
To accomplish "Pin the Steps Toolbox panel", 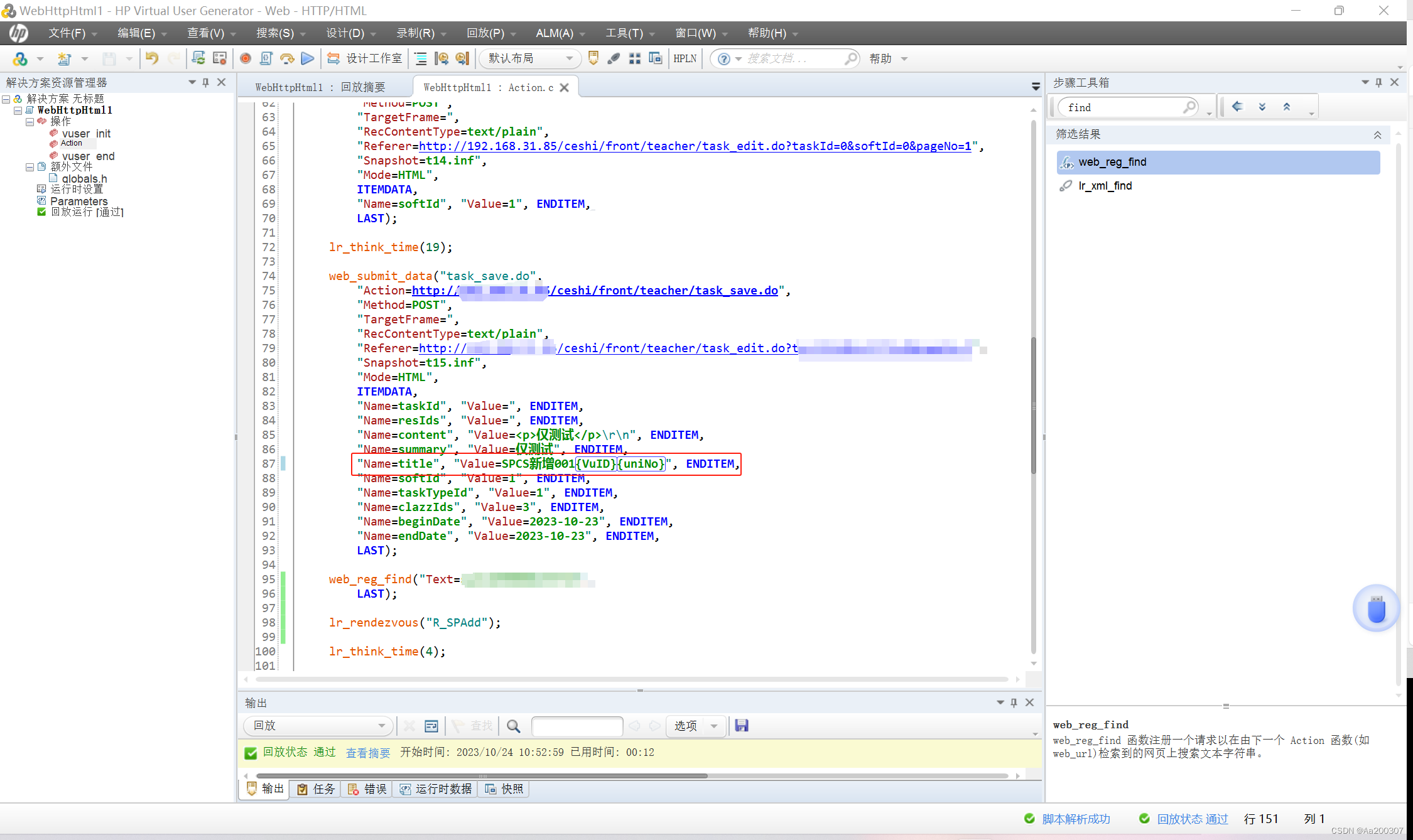I will [1378, 82].
